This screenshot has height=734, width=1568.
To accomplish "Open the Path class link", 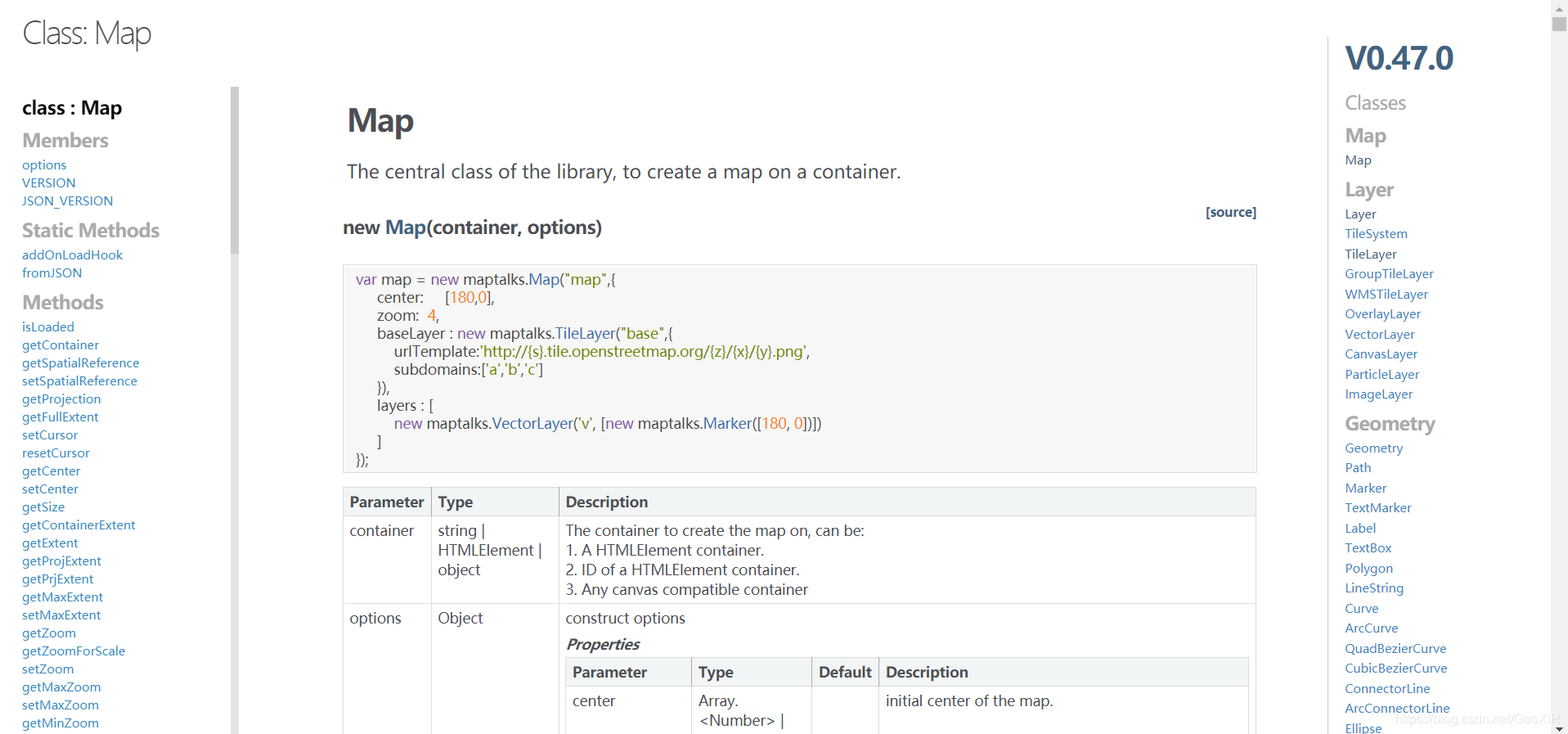I will (1358, 468).
